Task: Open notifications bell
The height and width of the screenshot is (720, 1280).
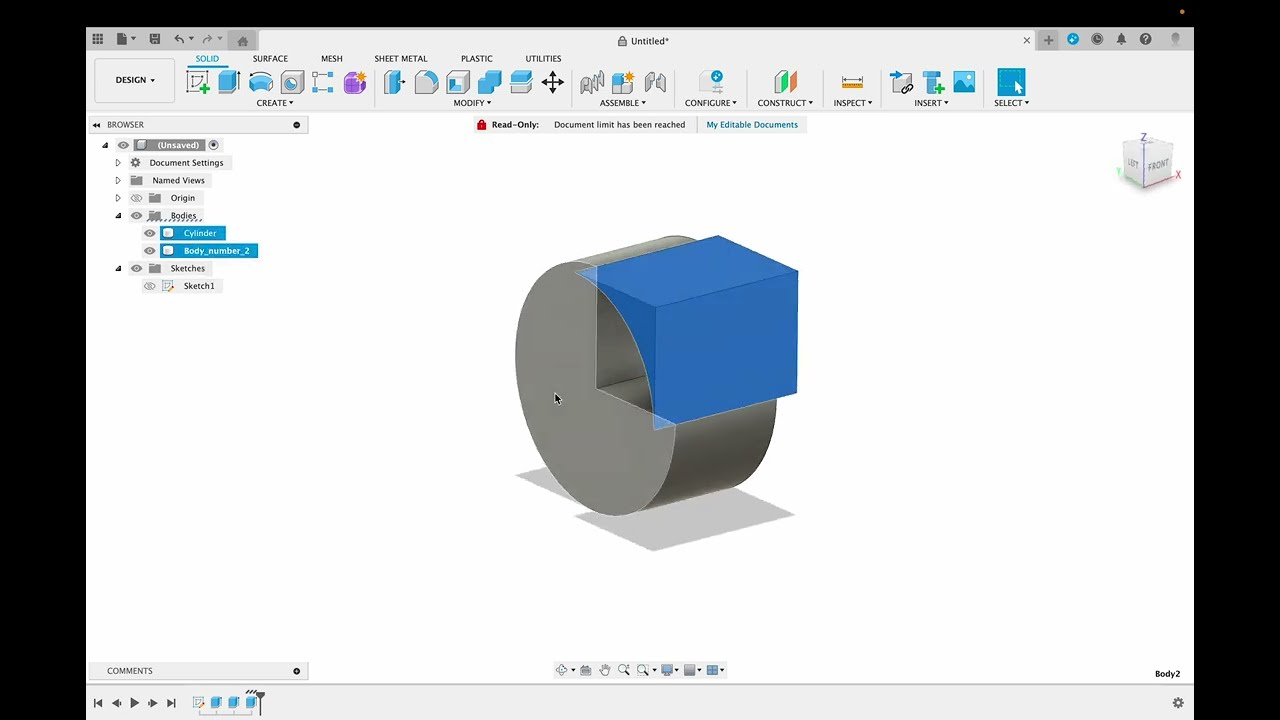Action: pos(1121,39)
